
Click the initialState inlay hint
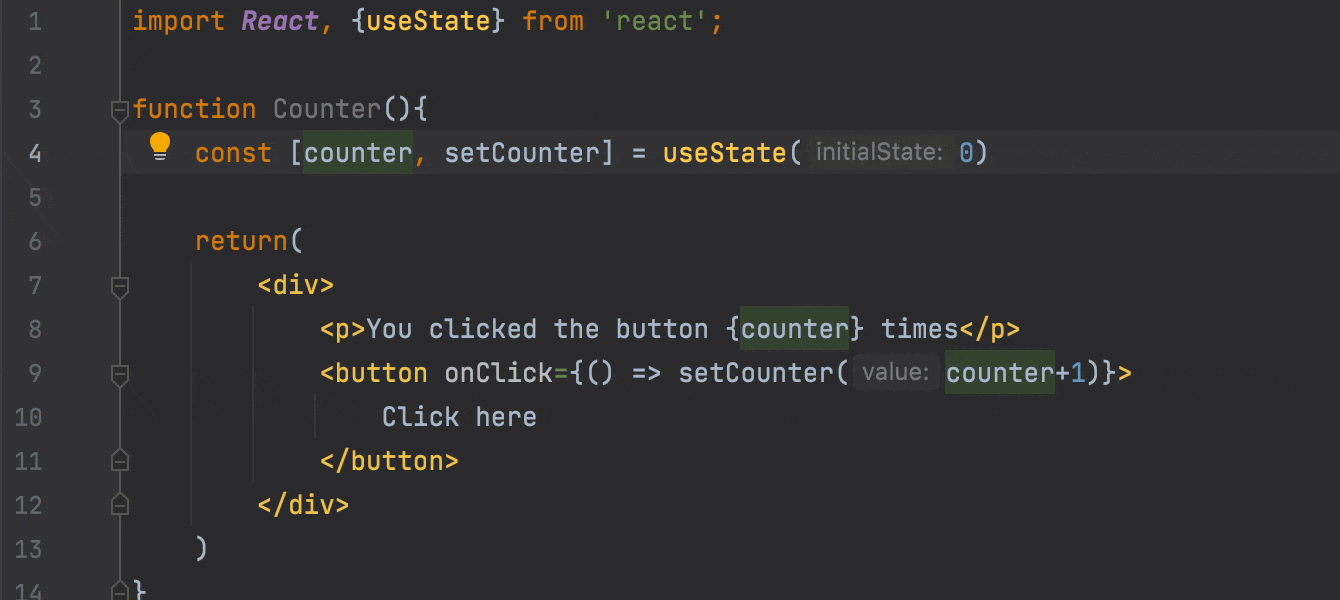[x=878, y=153]
